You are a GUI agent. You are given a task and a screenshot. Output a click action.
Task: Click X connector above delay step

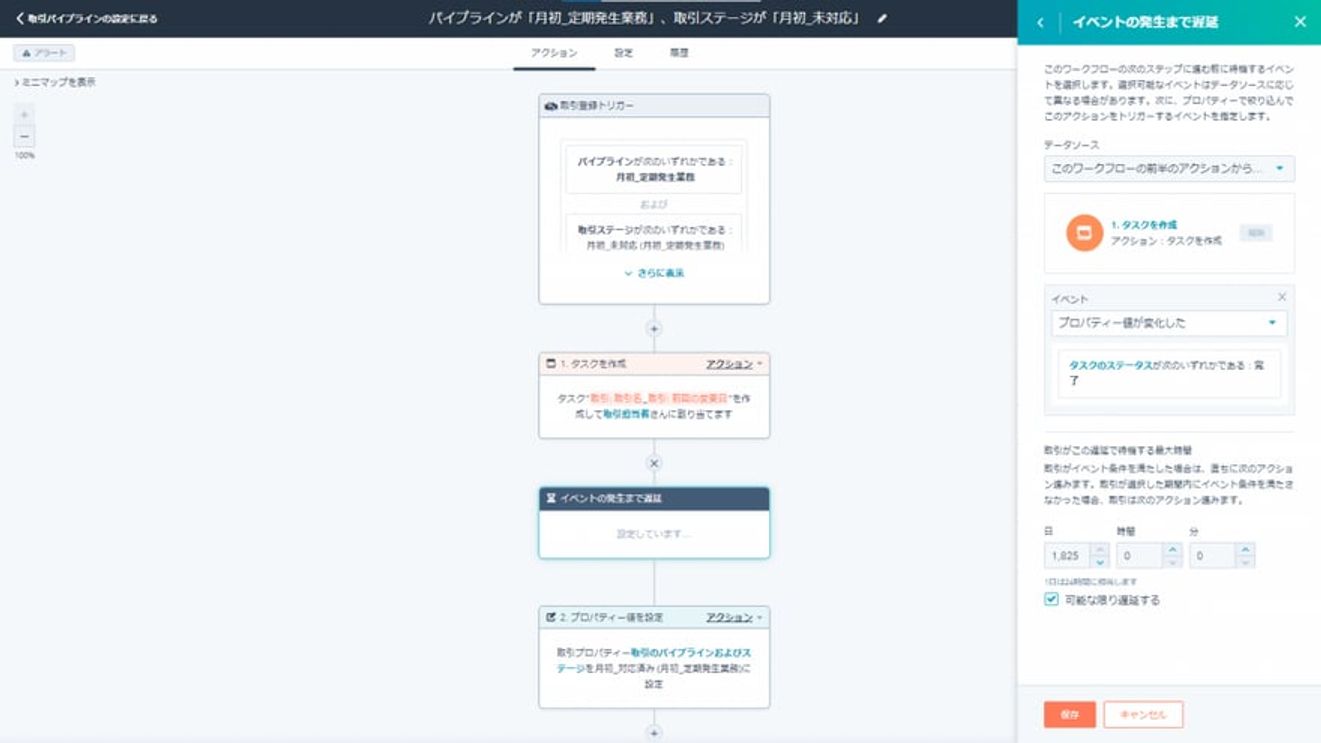point(654,463)
